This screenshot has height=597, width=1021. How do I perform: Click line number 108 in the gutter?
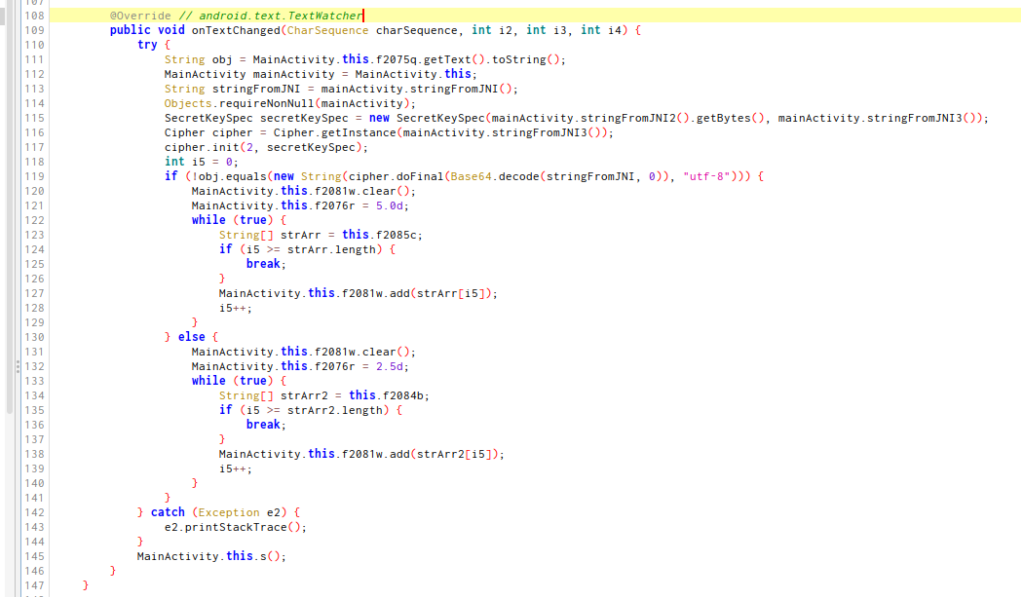tap(35, 16)
